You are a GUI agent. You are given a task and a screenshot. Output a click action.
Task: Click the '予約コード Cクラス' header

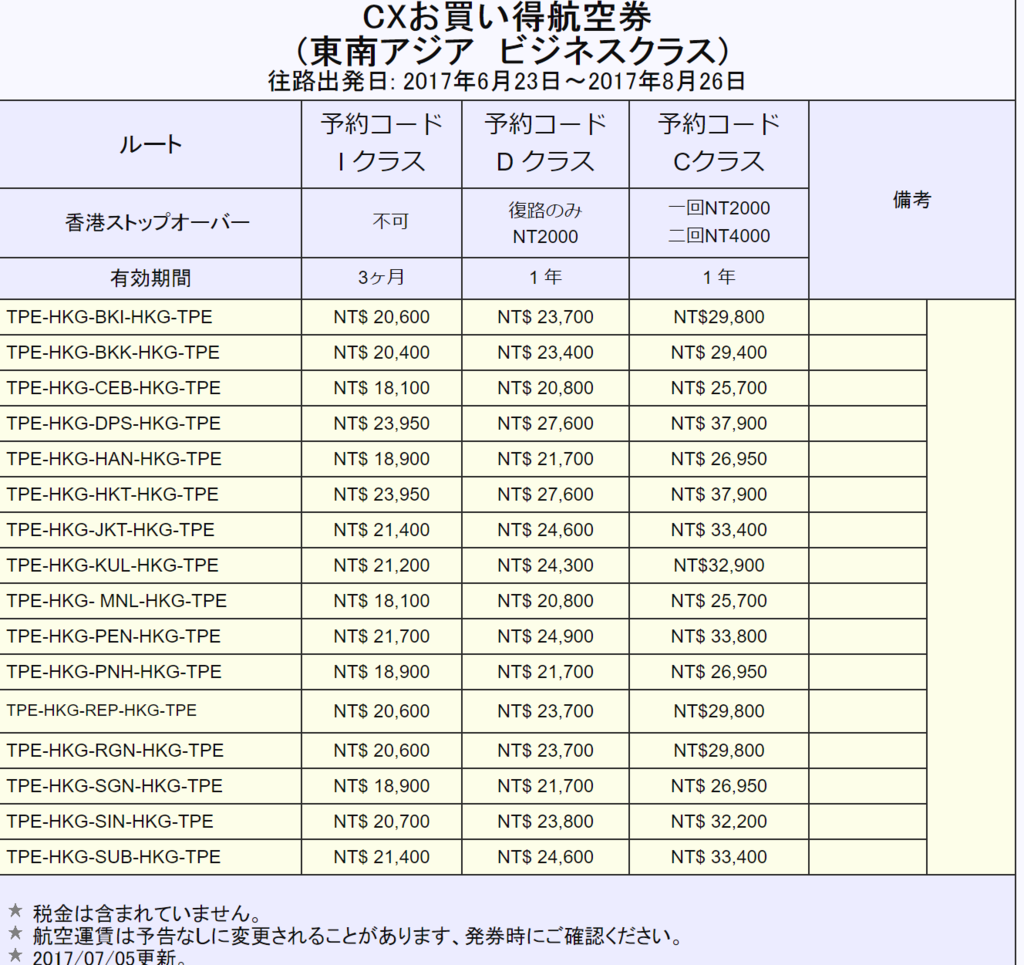click(718, 143)
